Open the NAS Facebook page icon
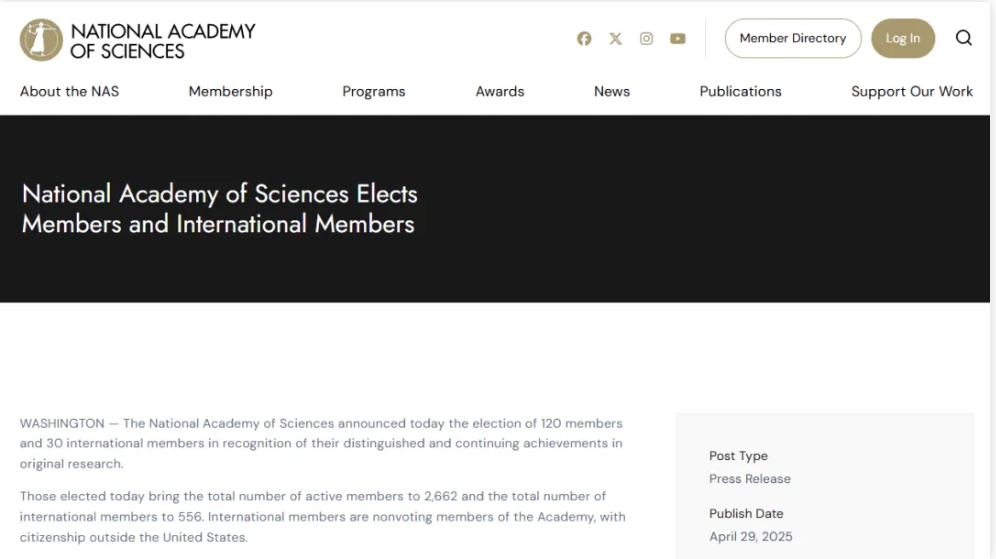This screenshot has width=996, height=559. pos(584,39)
